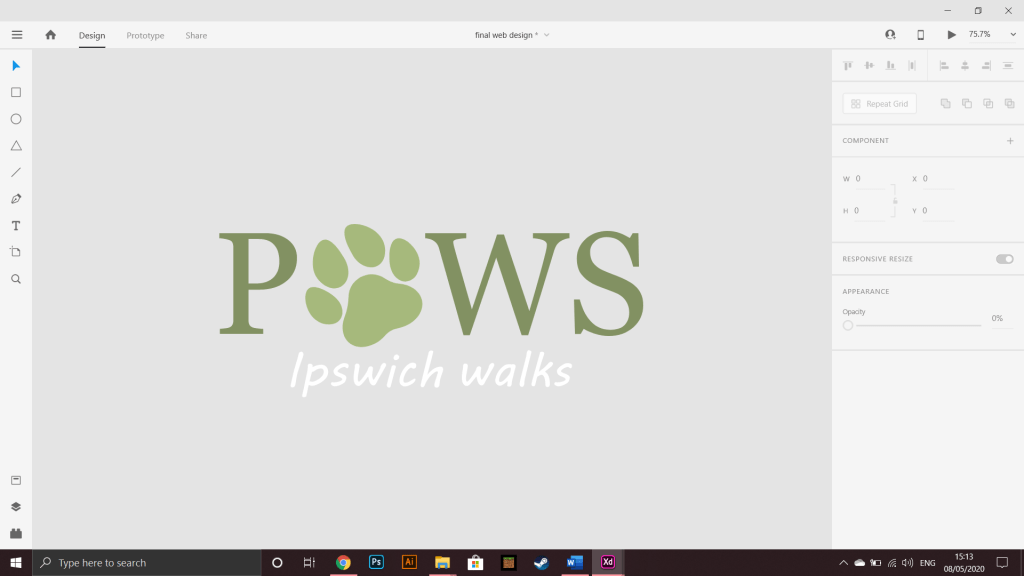Switch to the Share tab
This screenshot has width=1024, height=576.
tap(196, 35)
